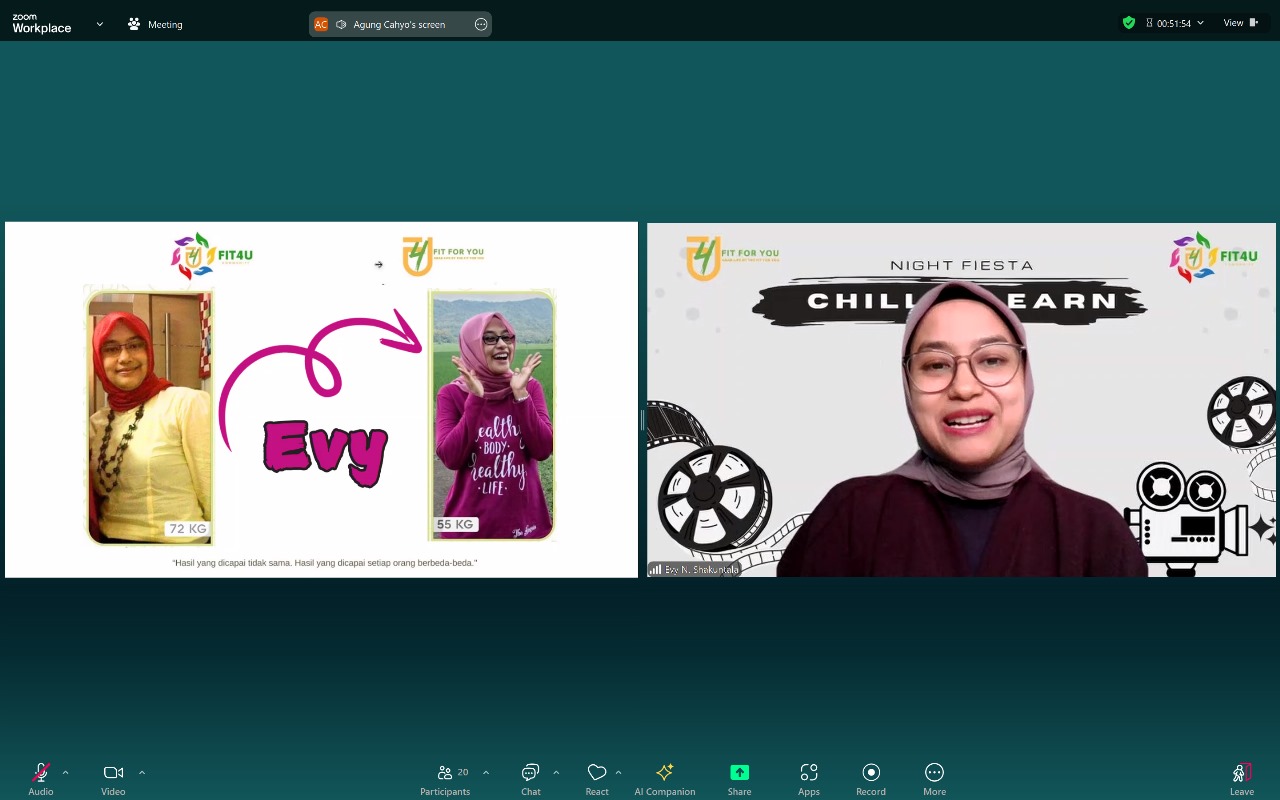Expand the participants options chevron

[x=486, y=772]
